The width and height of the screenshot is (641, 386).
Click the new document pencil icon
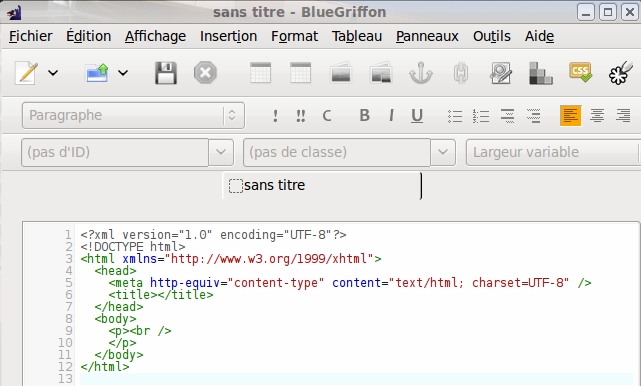(27, 73)
